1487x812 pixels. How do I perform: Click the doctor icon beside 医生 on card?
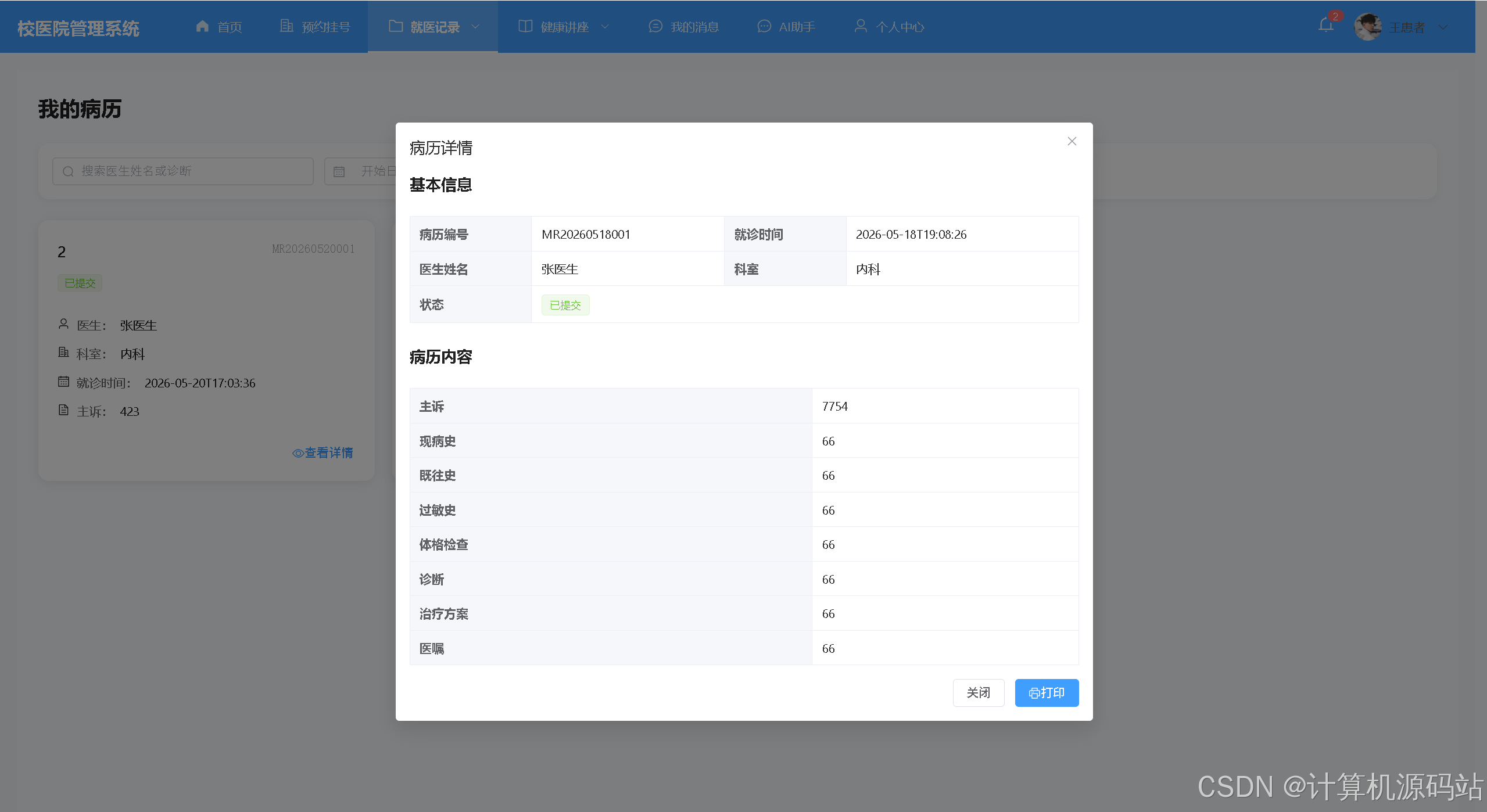pos(63,324)
